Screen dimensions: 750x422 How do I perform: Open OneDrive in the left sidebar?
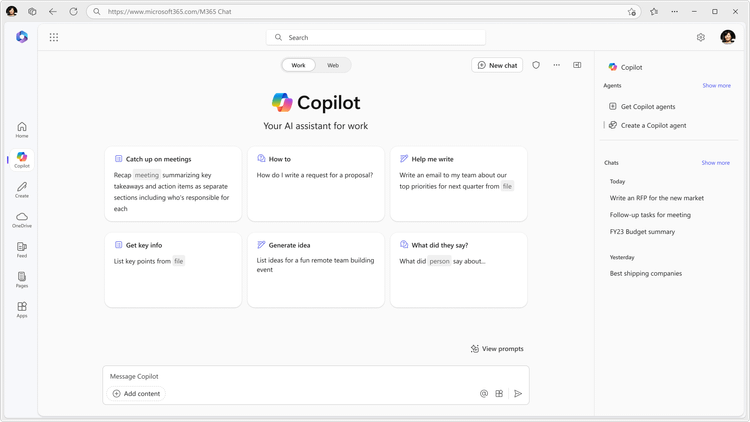[22, 219]
